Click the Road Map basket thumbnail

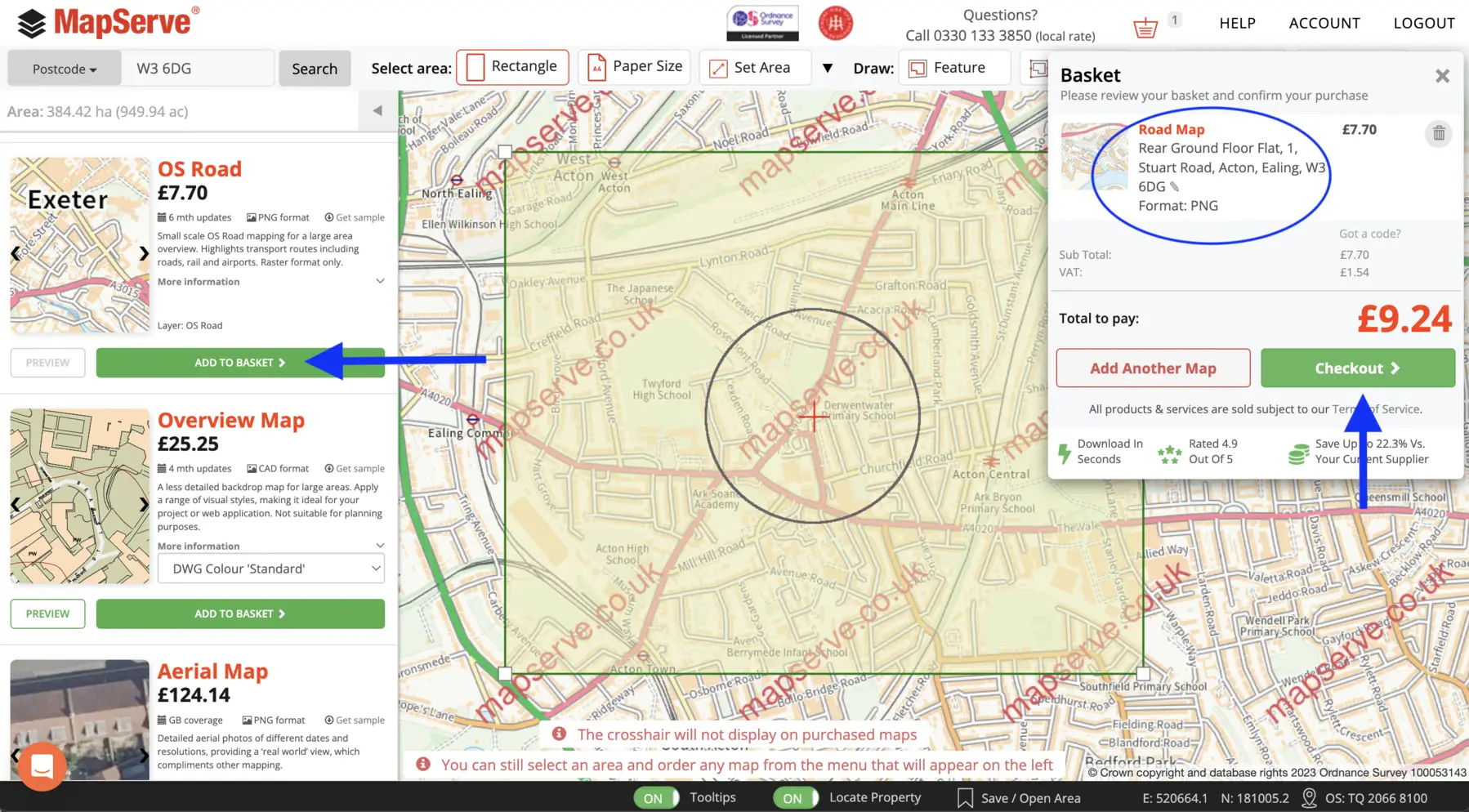coord(1095,156)
